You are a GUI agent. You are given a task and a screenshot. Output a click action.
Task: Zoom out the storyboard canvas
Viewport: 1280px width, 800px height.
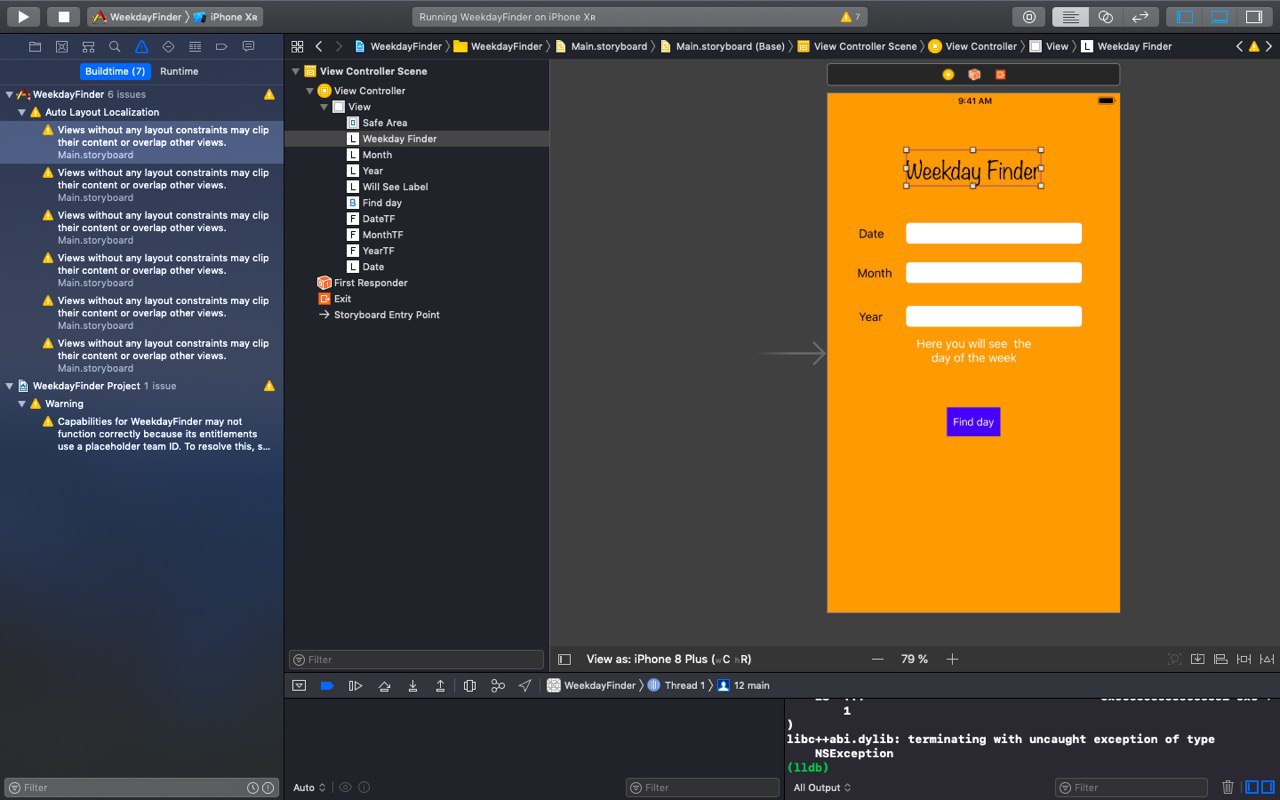pyautogui.click(x=878, y=659)
